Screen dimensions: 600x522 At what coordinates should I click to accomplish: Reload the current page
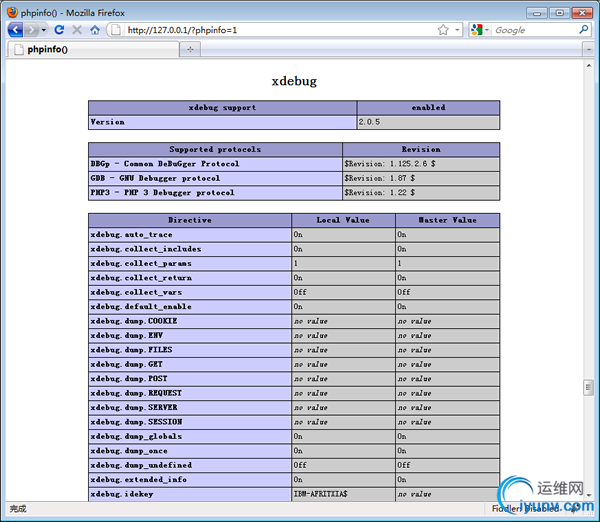pos(59,29)
